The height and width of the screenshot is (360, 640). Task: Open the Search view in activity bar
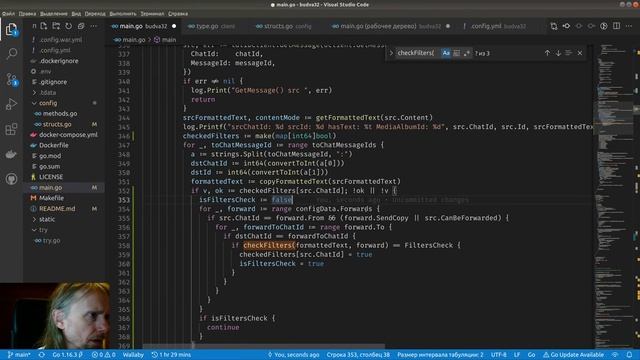click(11, 53)
